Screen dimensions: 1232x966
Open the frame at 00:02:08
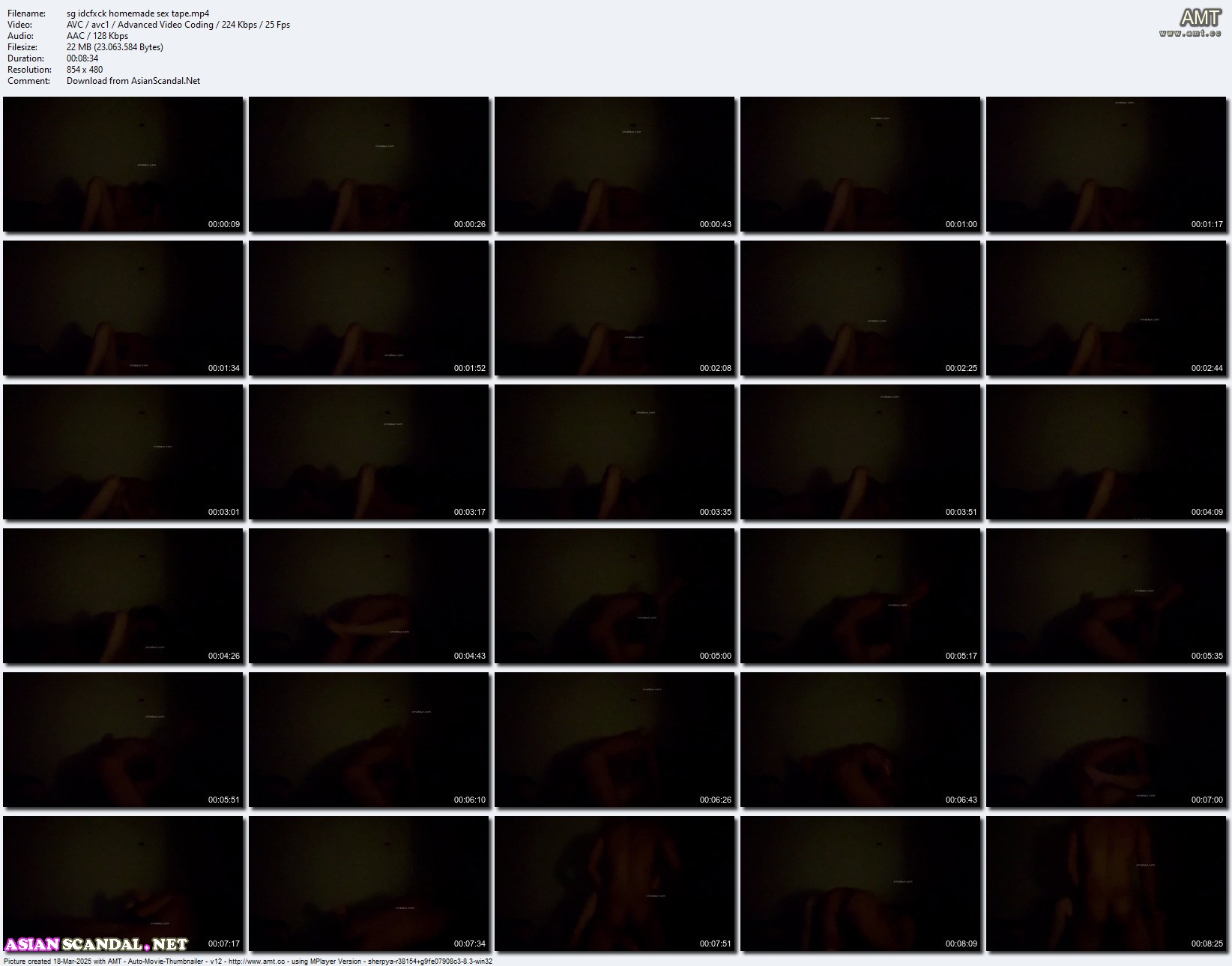[x=615, y=307]
